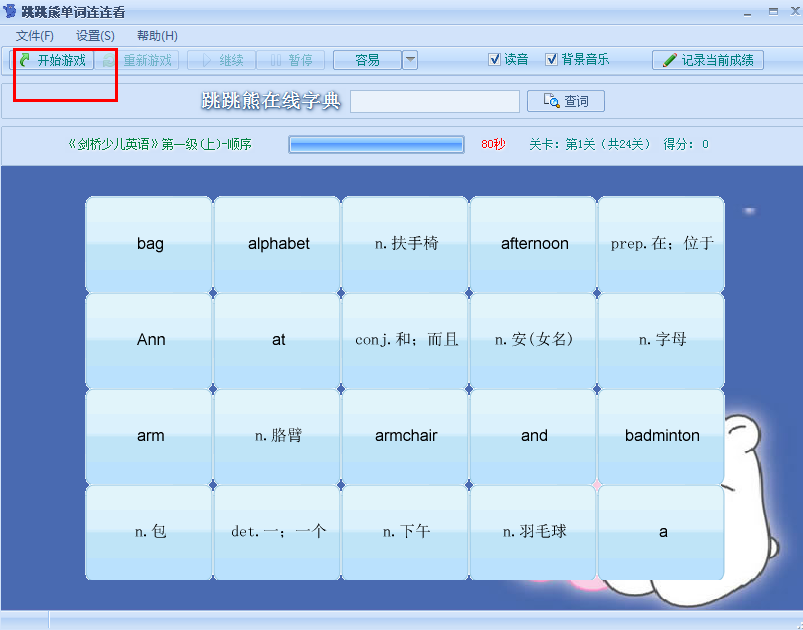803x630 pixels.
Task: Toggle the 背景音乐 background music checkbox
Action: [x=551, y=59]
